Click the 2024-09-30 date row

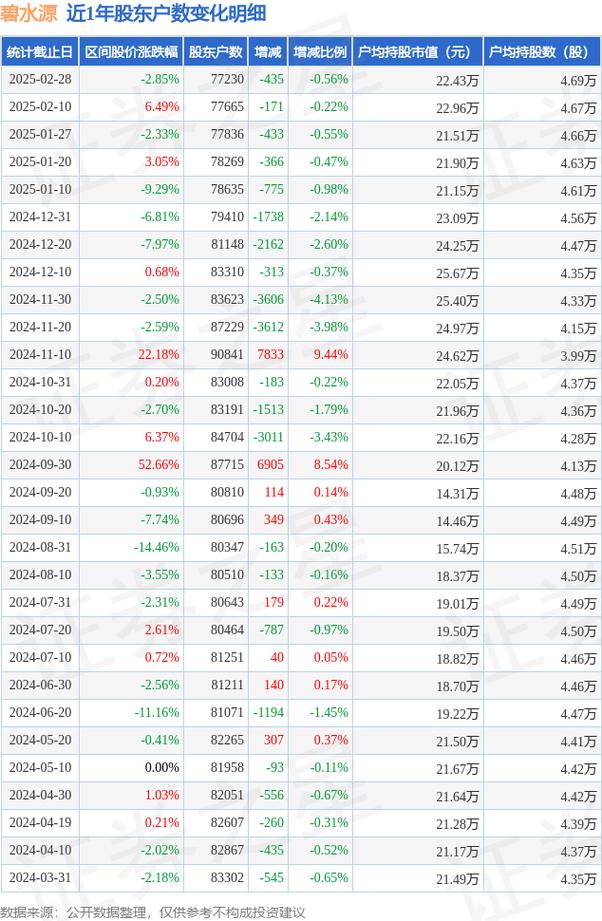41,464
